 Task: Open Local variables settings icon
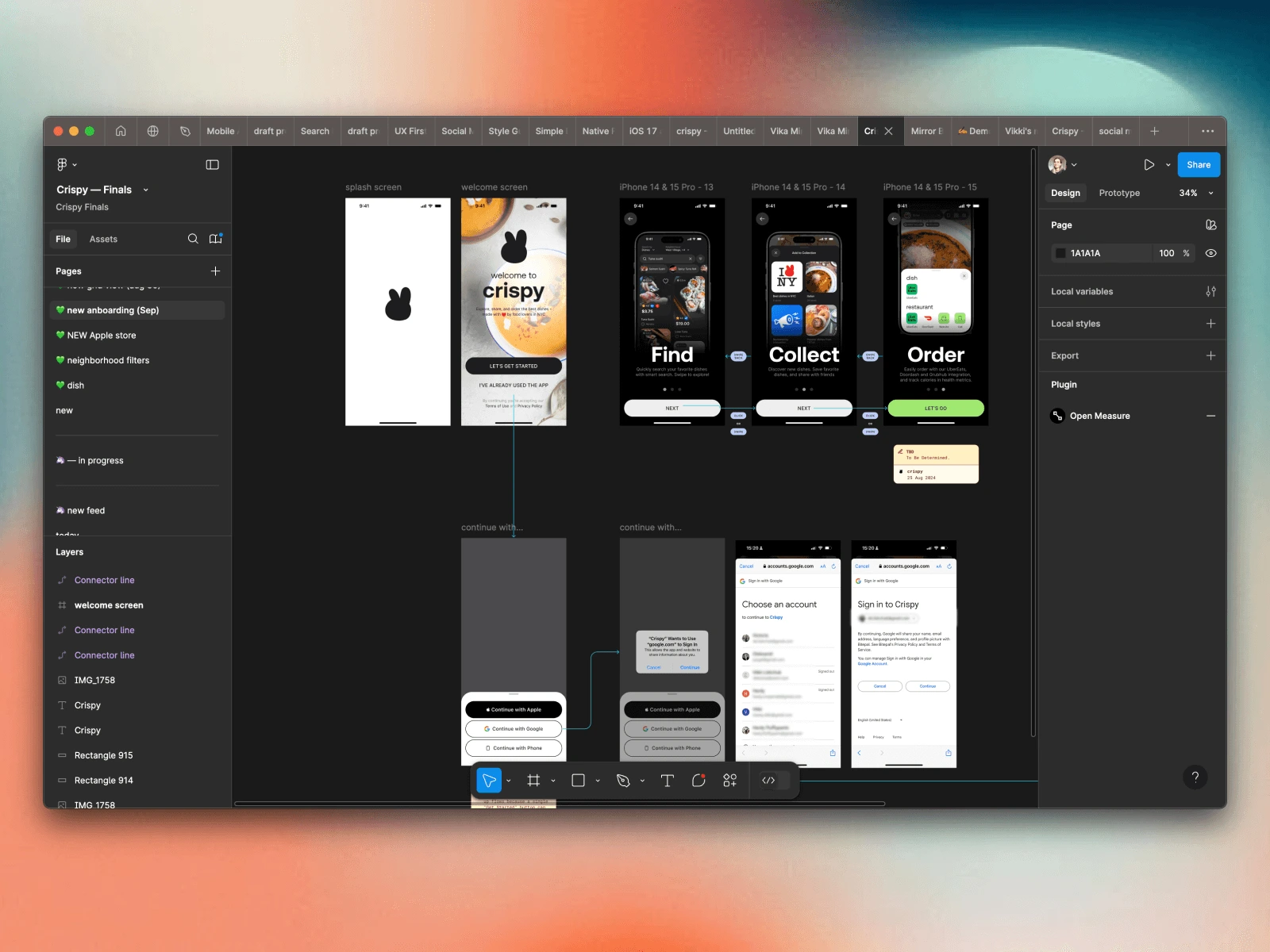(x=1210, y=292)
